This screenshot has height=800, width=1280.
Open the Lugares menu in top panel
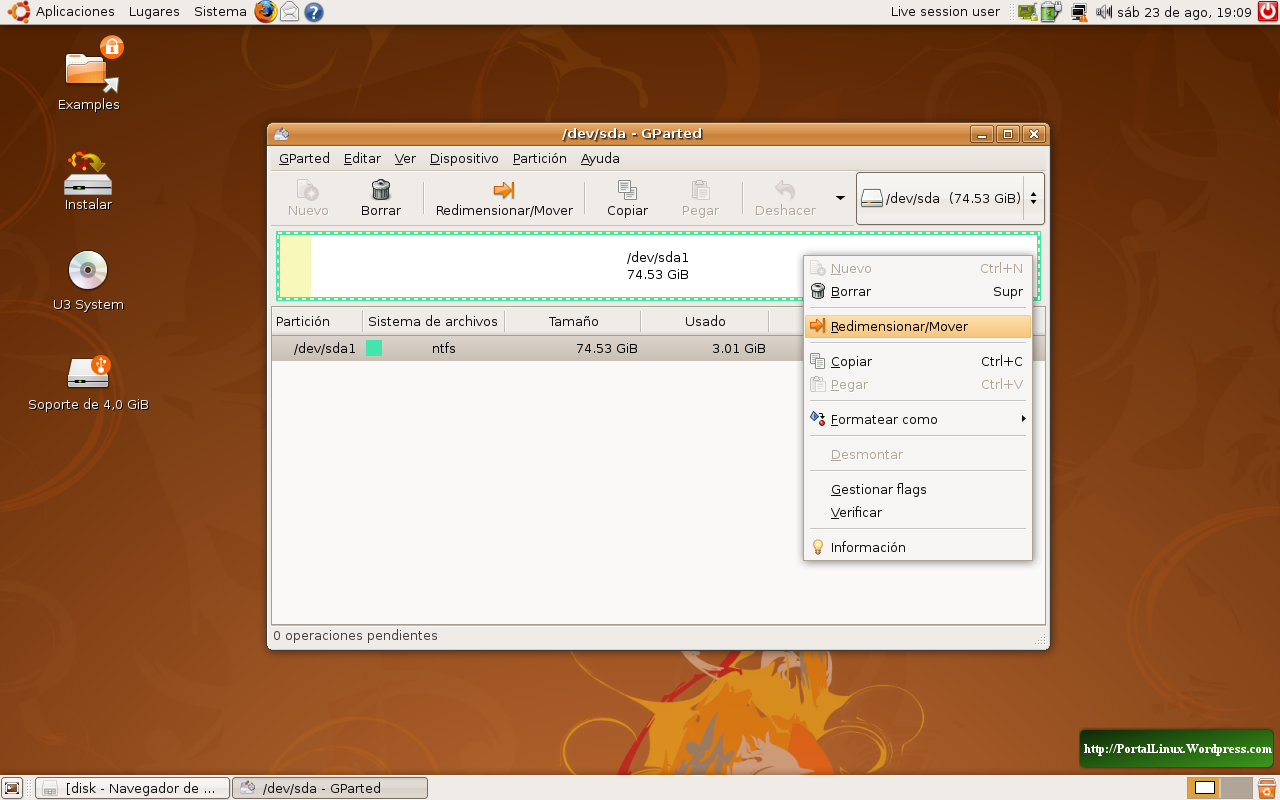click(x=154, y=12)
